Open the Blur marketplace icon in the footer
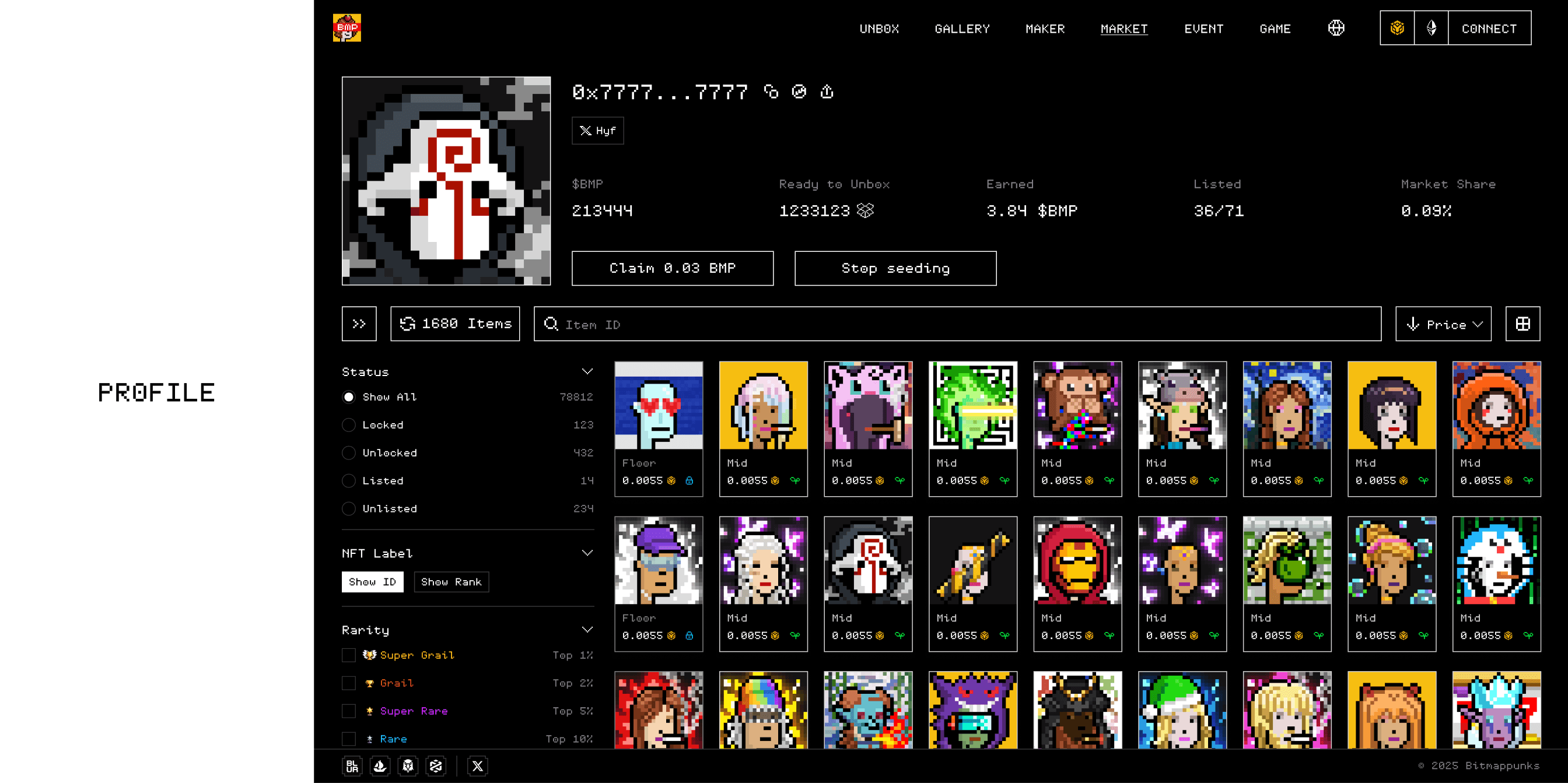 [352, 766]
